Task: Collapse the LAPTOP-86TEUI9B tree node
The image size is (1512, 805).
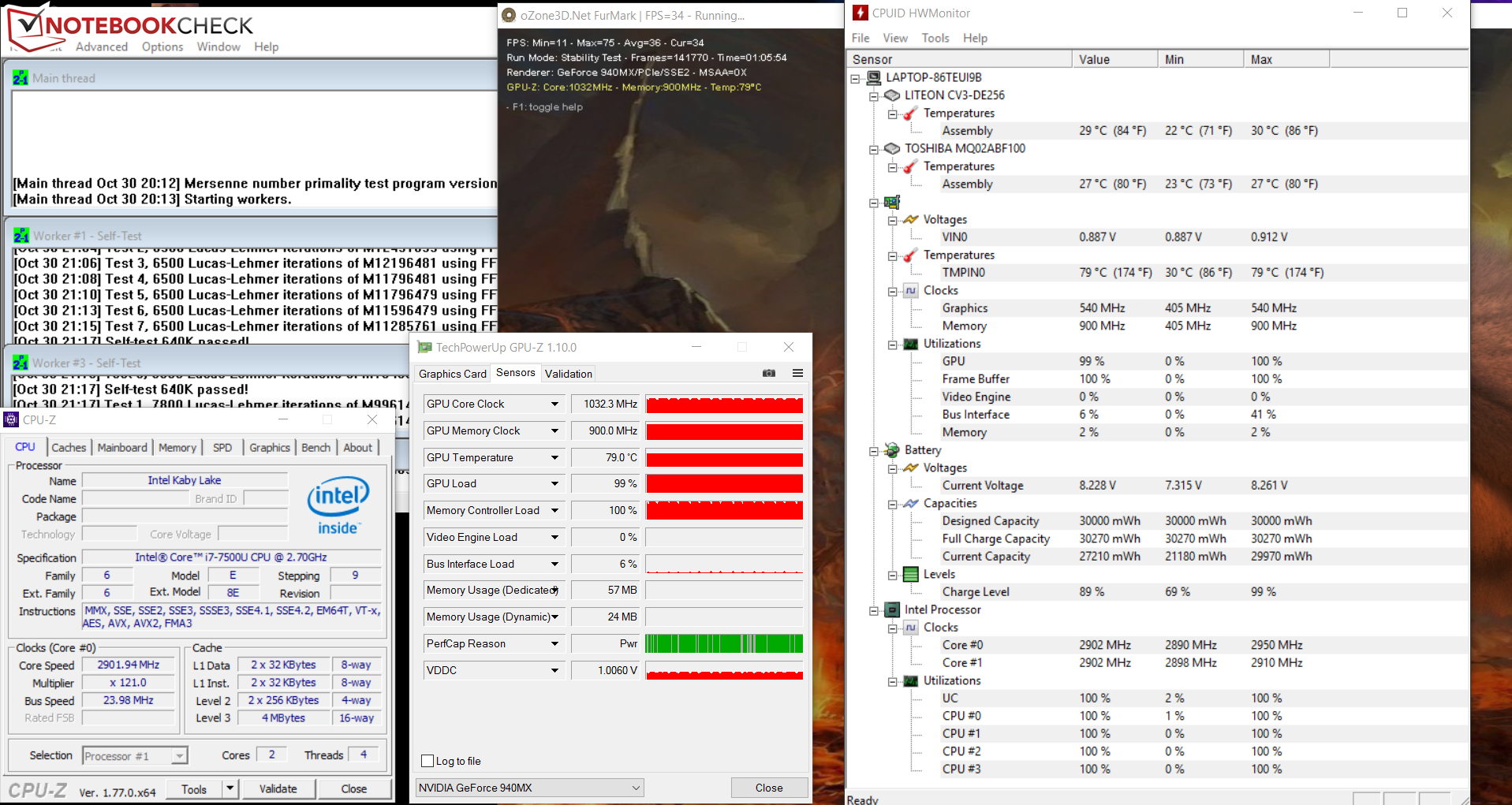Action: click(x=855, y=78)
